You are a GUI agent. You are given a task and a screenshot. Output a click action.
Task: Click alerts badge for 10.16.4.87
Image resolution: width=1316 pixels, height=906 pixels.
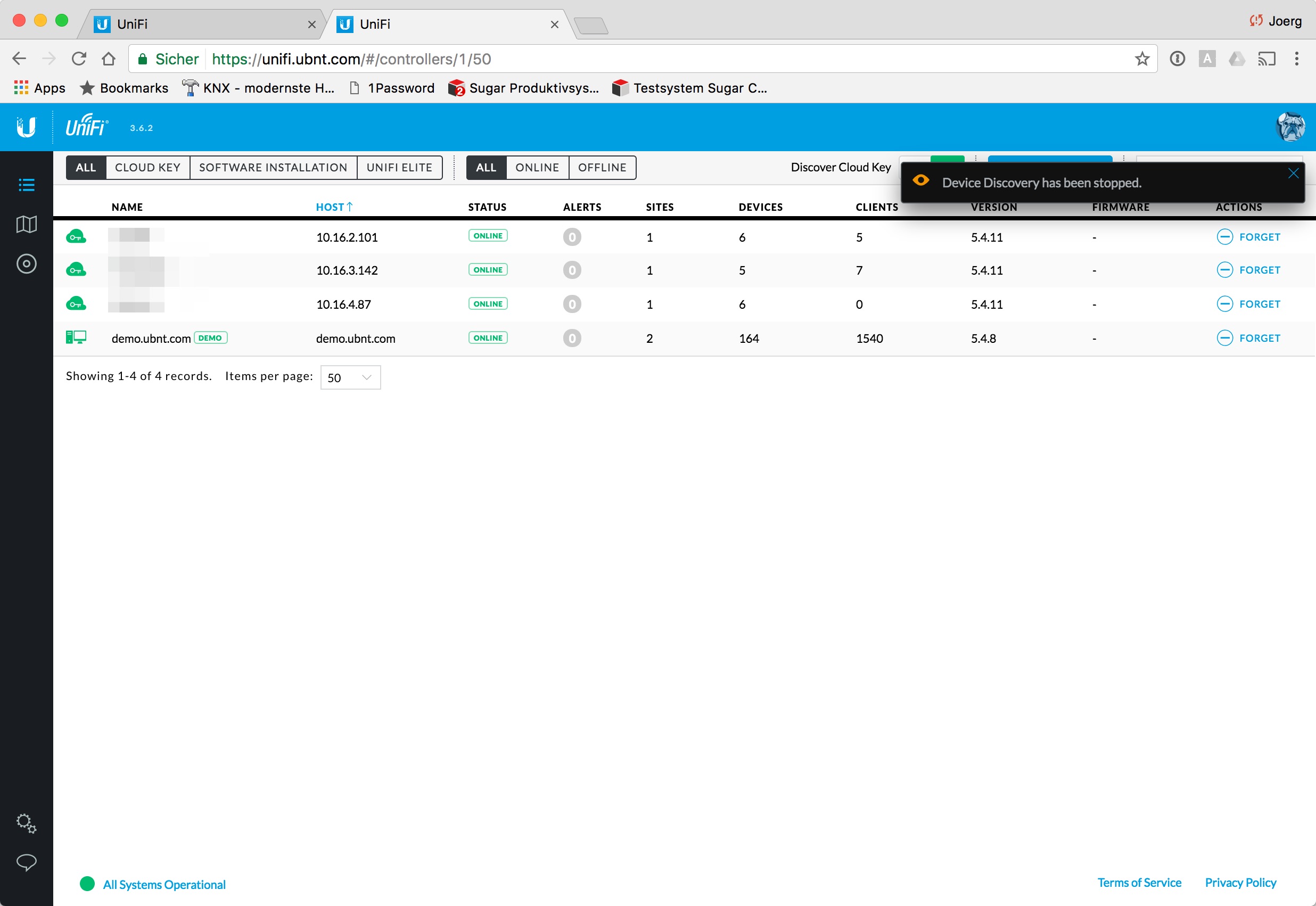tap(572, 304)
